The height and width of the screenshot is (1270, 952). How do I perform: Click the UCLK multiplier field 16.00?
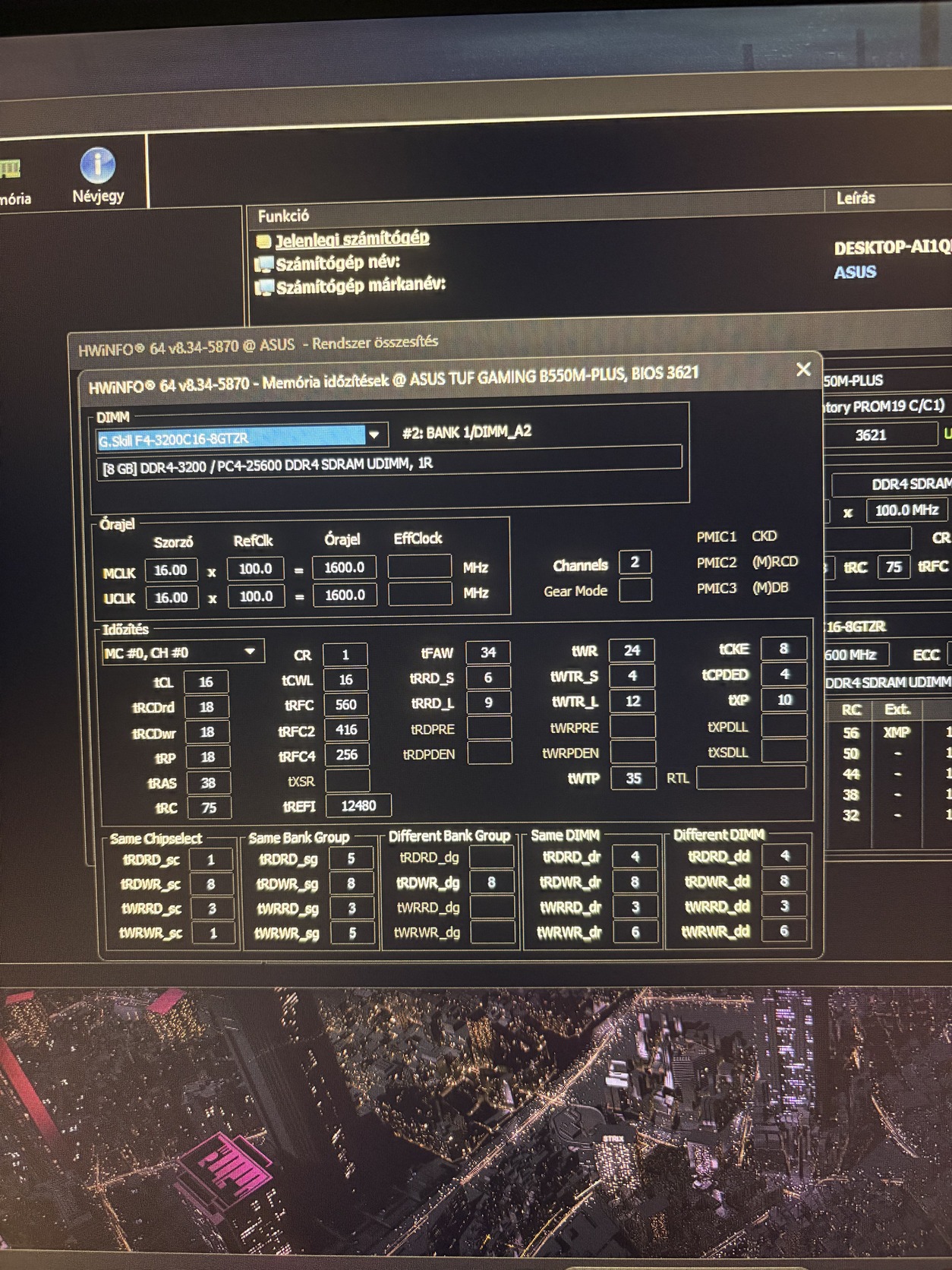pos(172,597)
